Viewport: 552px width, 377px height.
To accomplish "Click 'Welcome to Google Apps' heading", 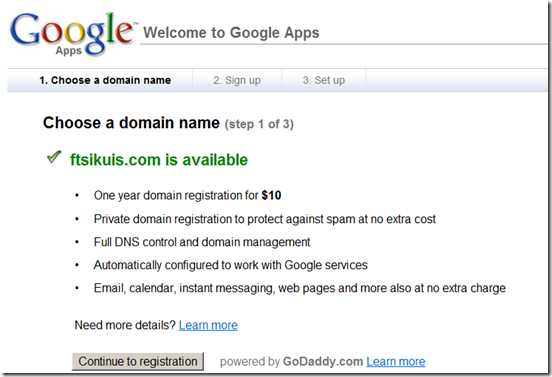I will click(231, 33).
